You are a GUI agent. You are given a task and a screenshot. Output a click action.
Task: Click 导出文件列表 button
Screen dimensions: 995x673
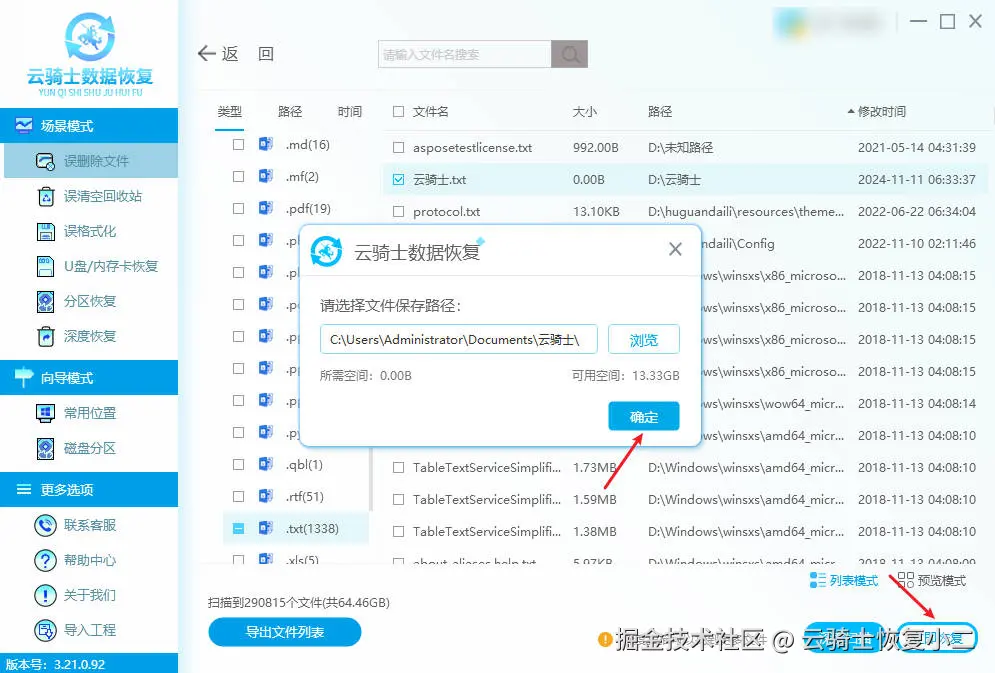[x=285, y=632]
